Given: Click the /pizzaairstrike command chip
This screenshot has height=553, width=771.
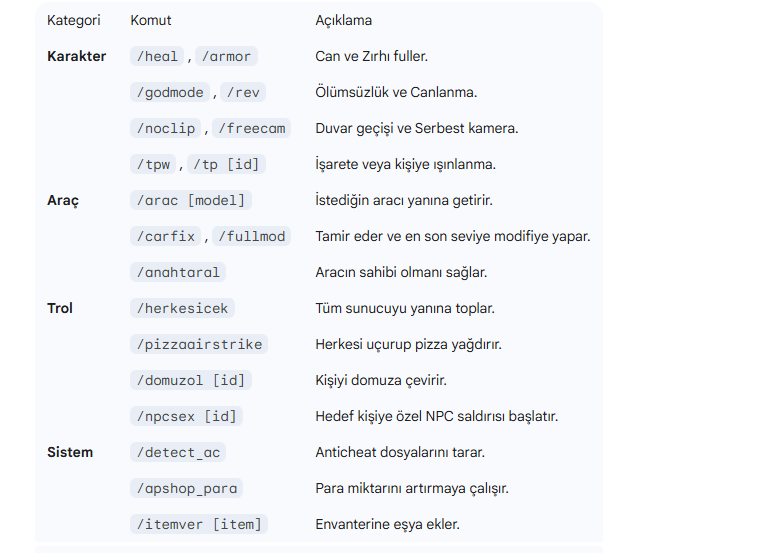Looking at the screenshot, I should pyautogui.click(x=199, y=344).
